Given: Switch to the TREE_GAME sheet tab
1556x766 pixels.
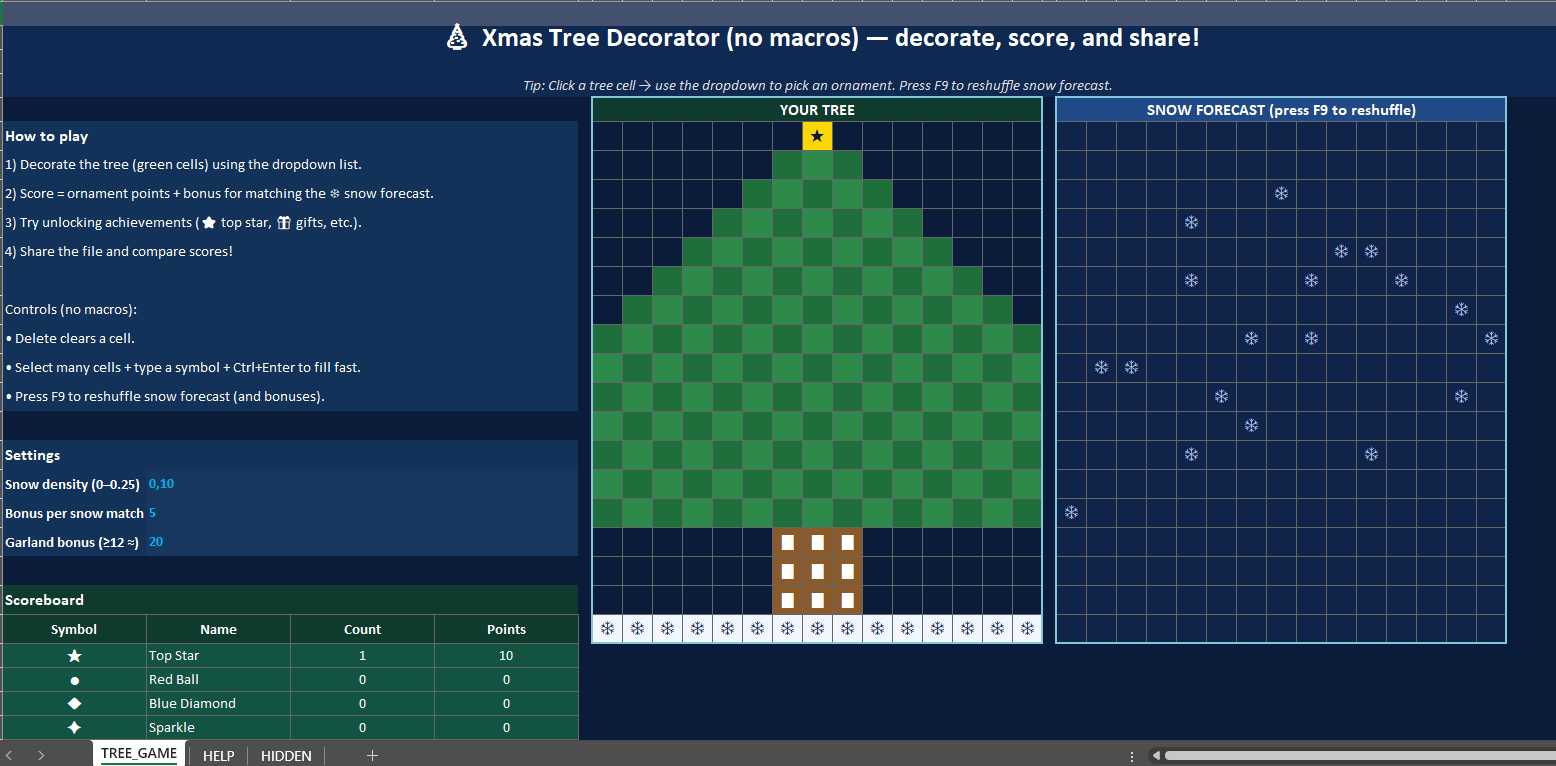Looking at the screenshot, I should click(x=139, y=754).
